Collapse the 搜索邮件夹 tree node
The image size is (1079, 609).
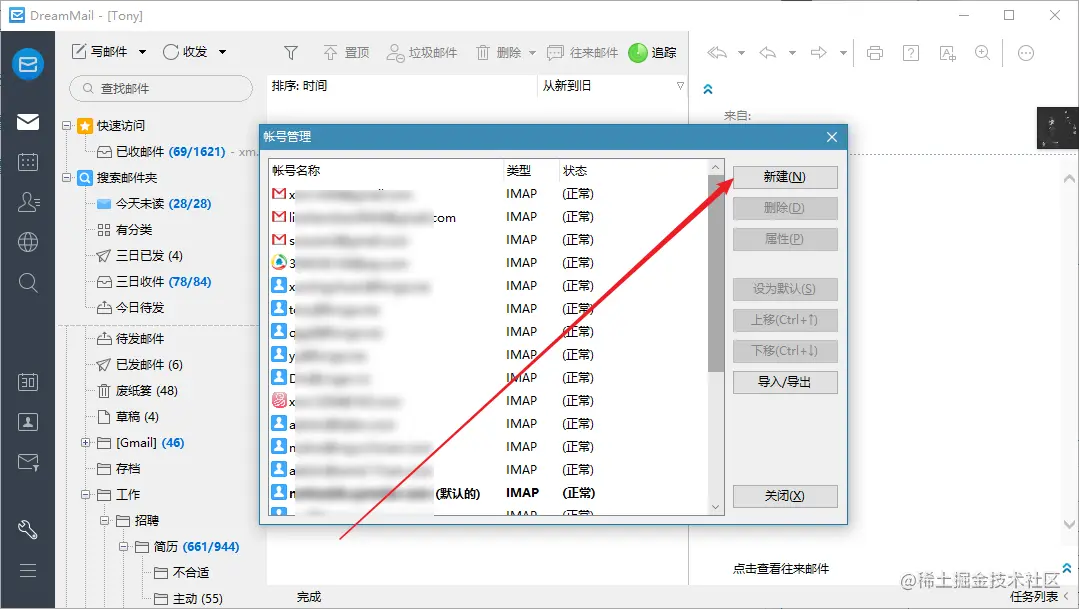67,178
